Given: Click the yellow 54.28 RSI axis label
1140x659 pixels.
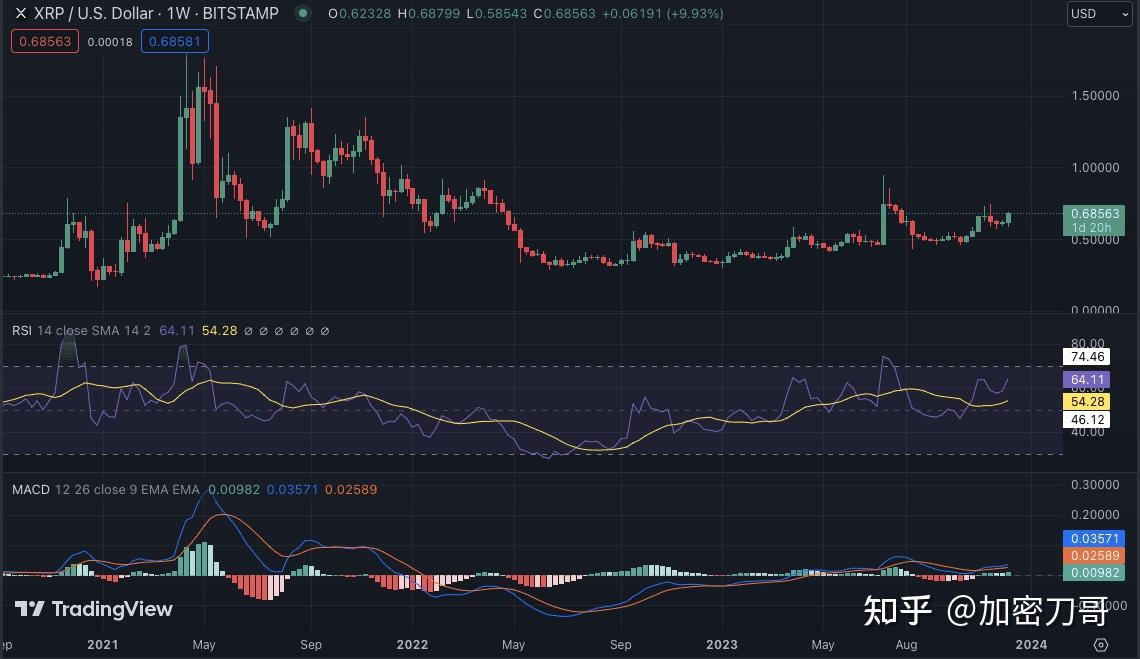Looking at the screenshot, I should click(x=1087, y=401).
